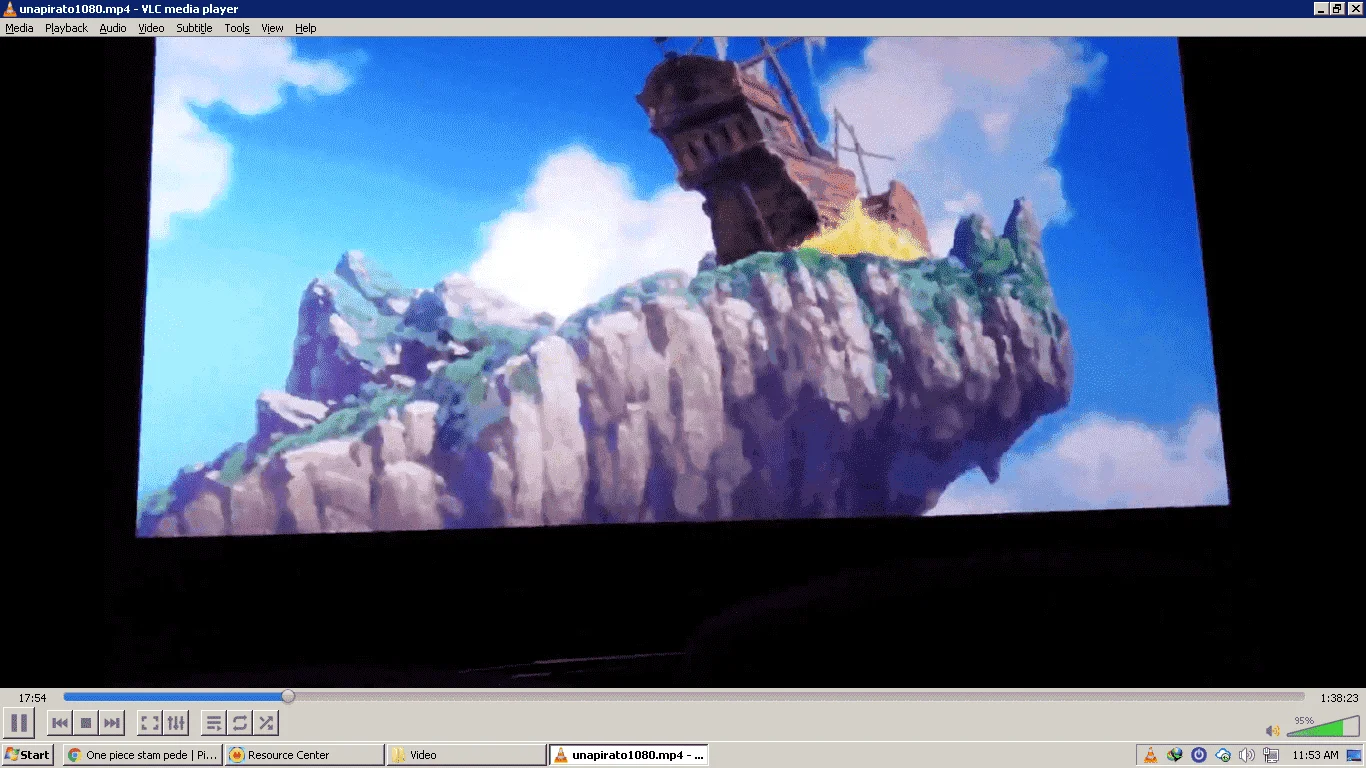Open the Tools menu
1366x768 pixels.
click(x=237, y=28)
